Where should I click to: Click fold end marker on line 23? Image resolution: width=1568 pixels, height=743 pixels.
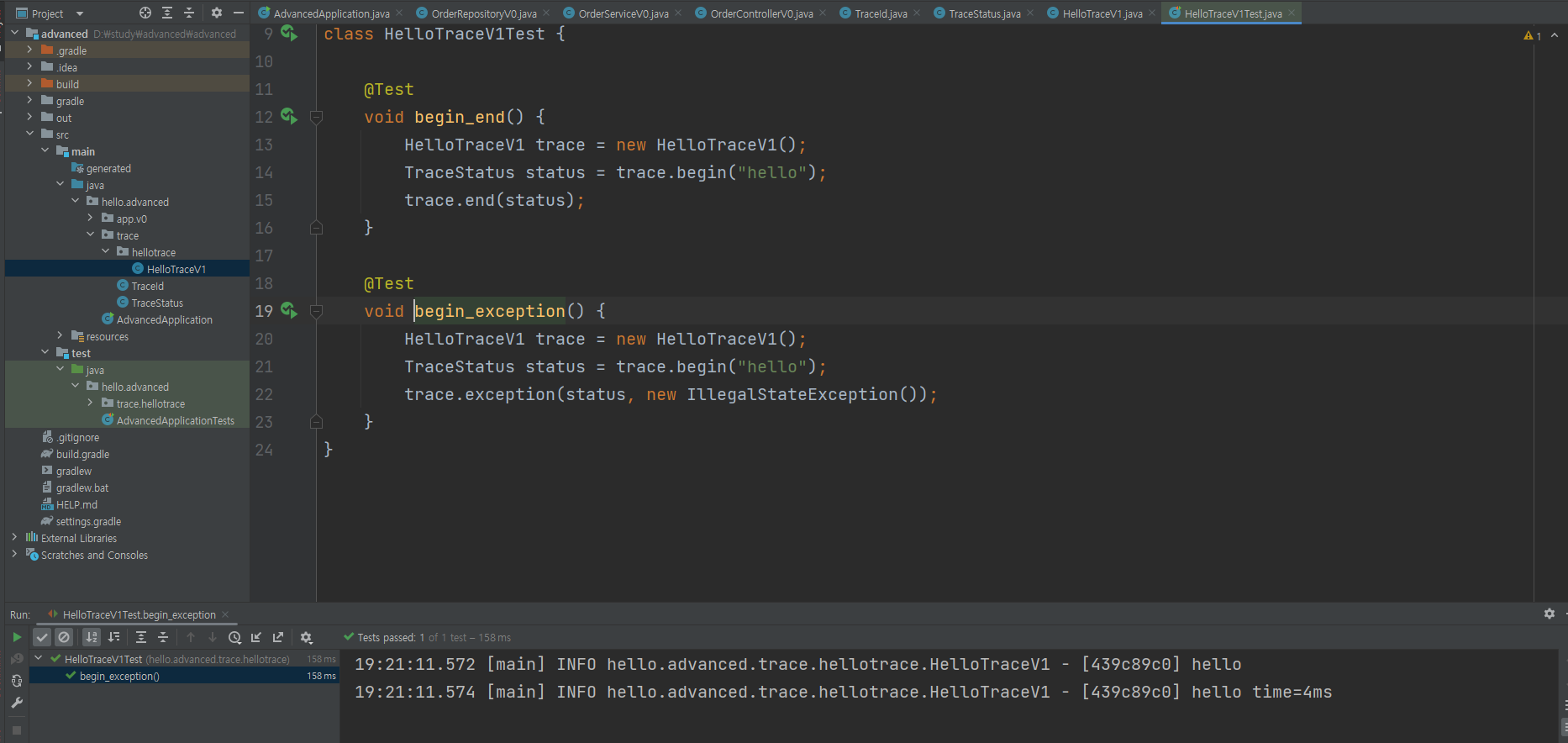click(x=316, y=422)
